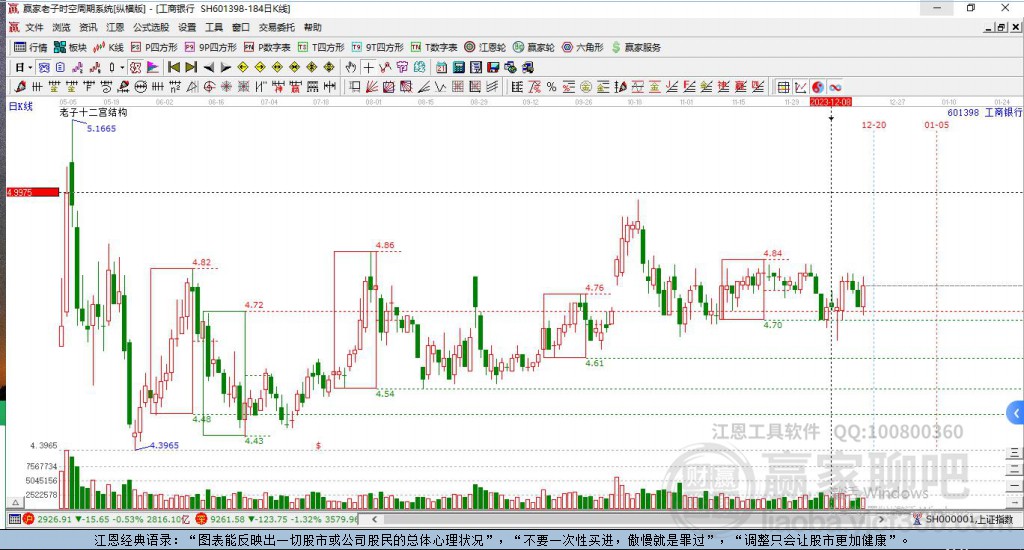Image resolution: width=1024 pixels, height=550 pixels.
Task: Open the calendar icon in toolbar
Action: (x=441, y=67)
